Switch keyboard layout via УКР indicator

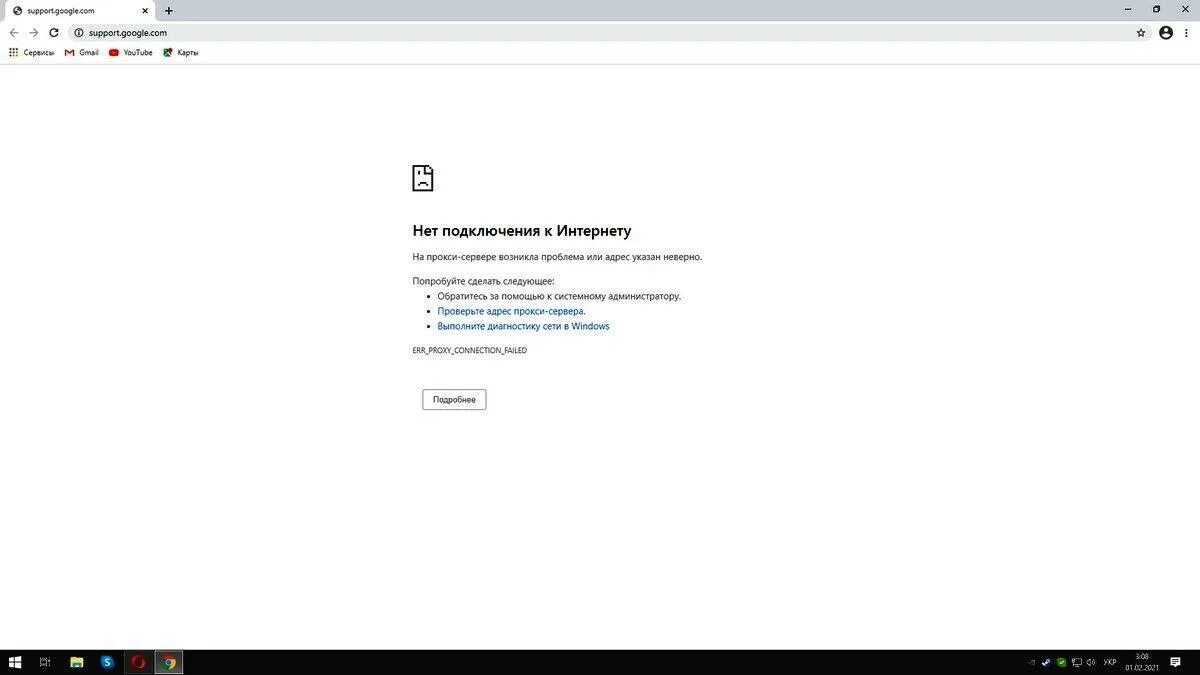(x=1109, y=662)
